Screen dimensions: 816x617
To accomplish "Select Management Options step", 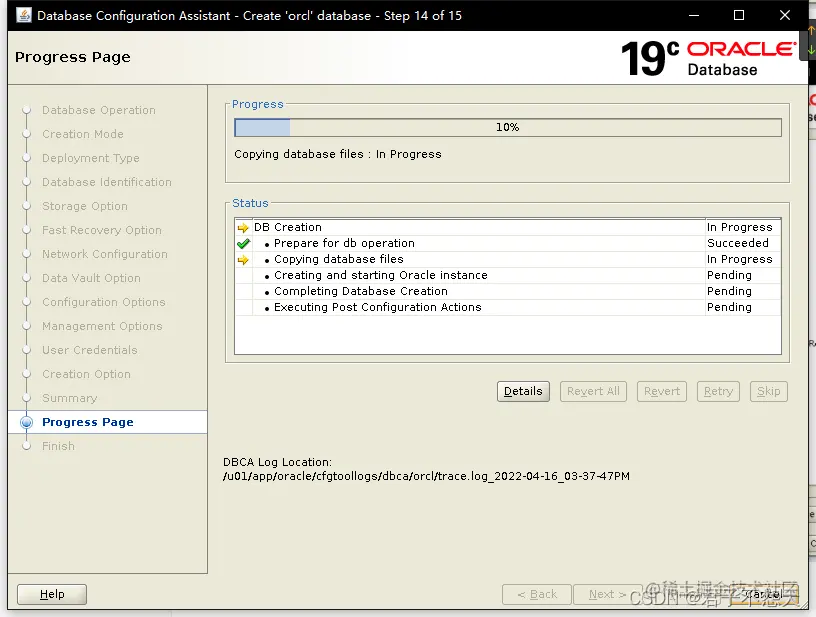I will point(102,326).
